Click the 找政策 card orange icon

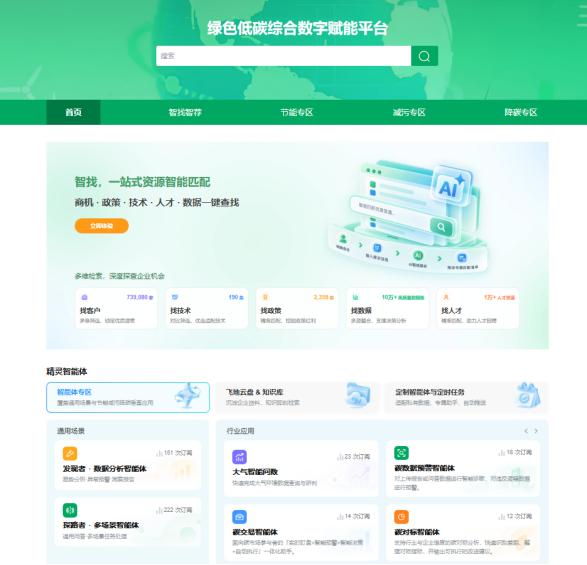[x=265, y=297]
